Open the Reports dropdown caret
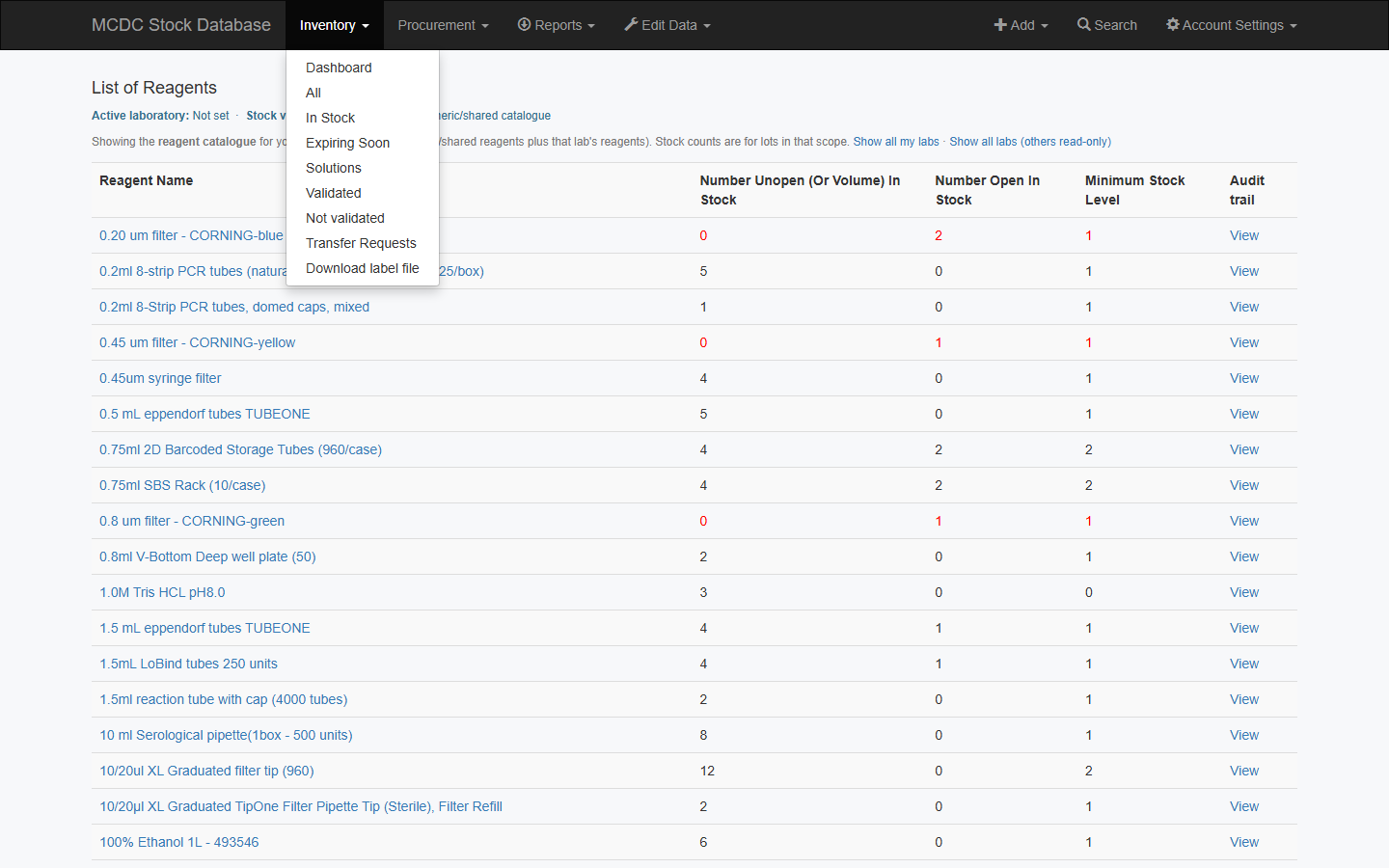 tap(591, 26)
